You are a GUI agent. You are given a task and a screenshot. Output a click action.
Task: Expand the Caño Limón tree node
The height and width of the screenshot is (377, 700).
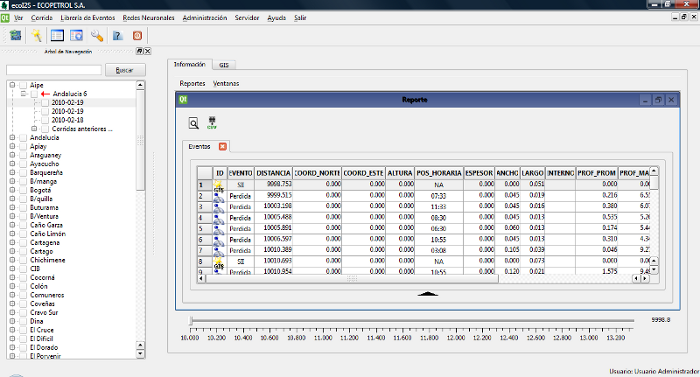(x=12, y=234)
